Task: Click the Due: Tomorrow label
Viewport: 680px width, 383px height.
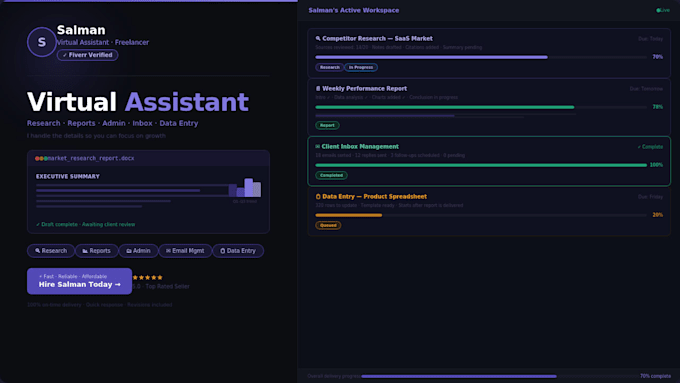Action: coord(646,89)
